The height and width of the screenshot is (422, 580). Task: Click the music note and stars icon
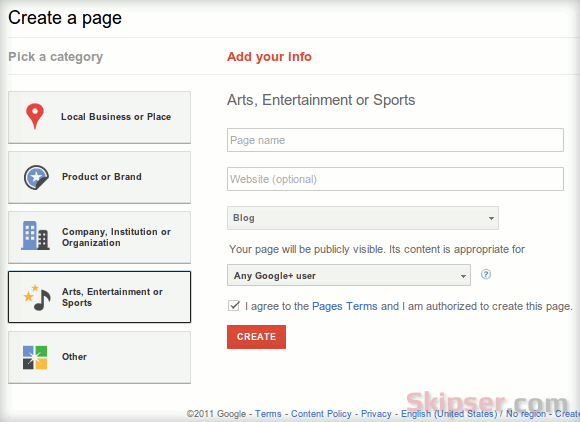click(x=37, y=297)
